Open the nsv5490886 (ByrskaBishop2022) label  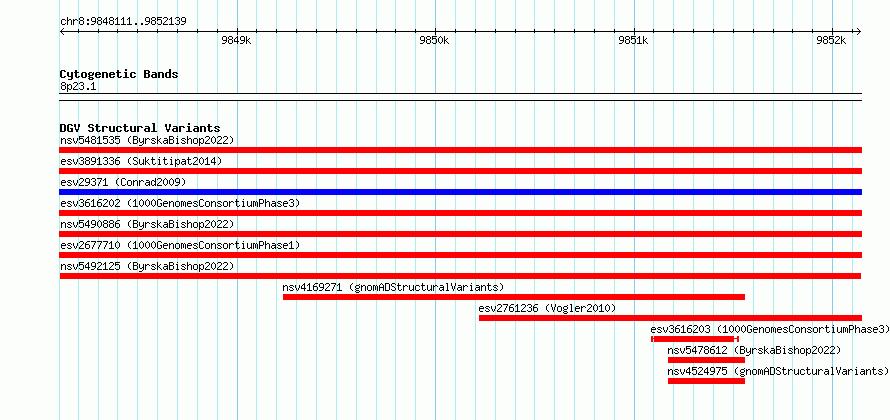click(147, 224)
